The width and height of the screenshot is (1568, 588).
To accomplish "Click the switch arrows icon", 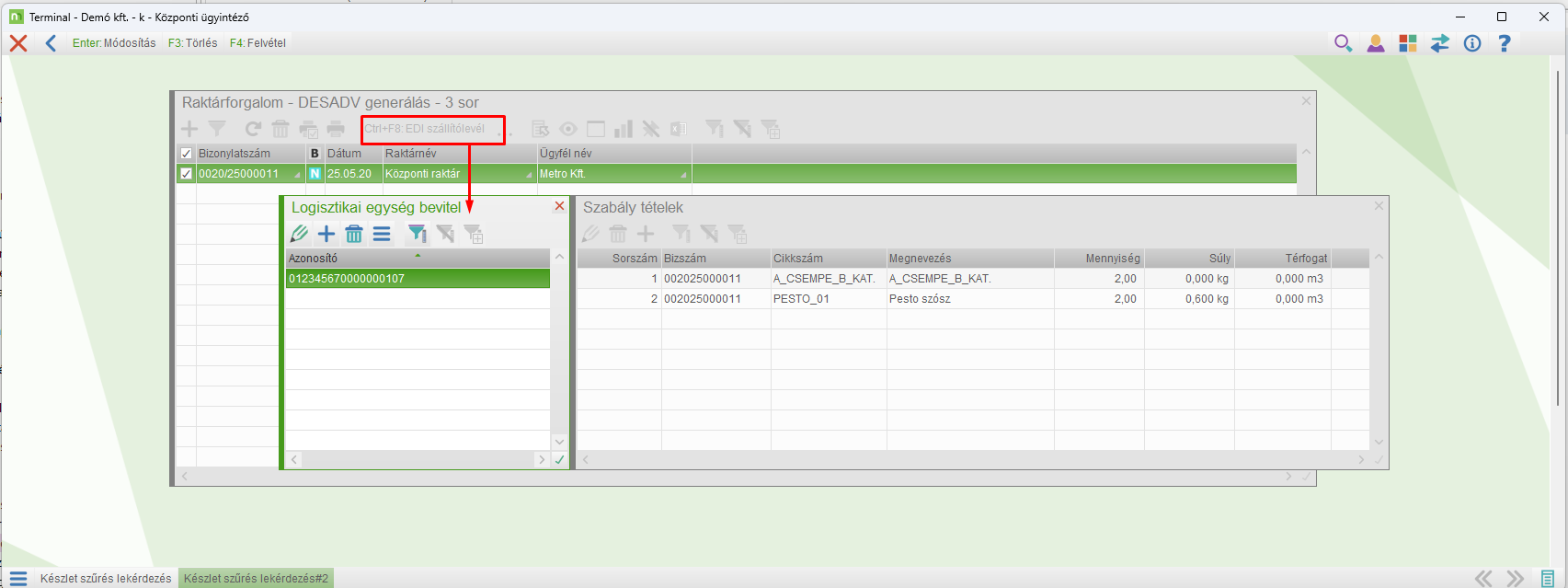I will pos(1440,43).
